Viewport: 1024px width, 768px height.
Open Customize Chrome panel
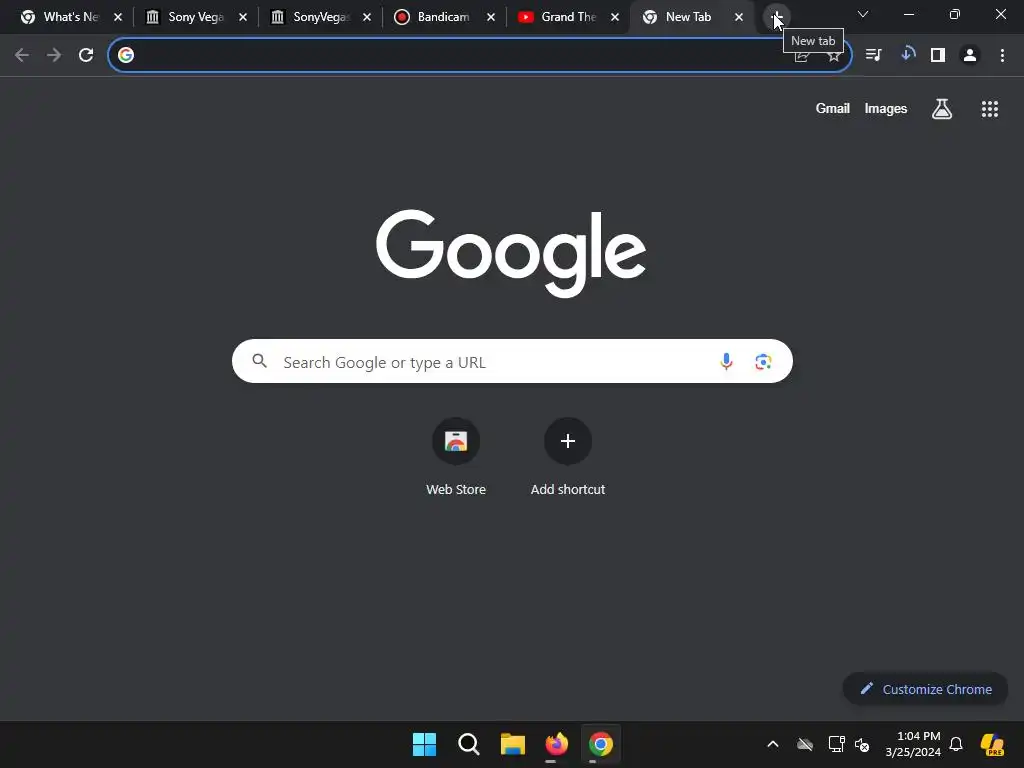click(925, 689)
